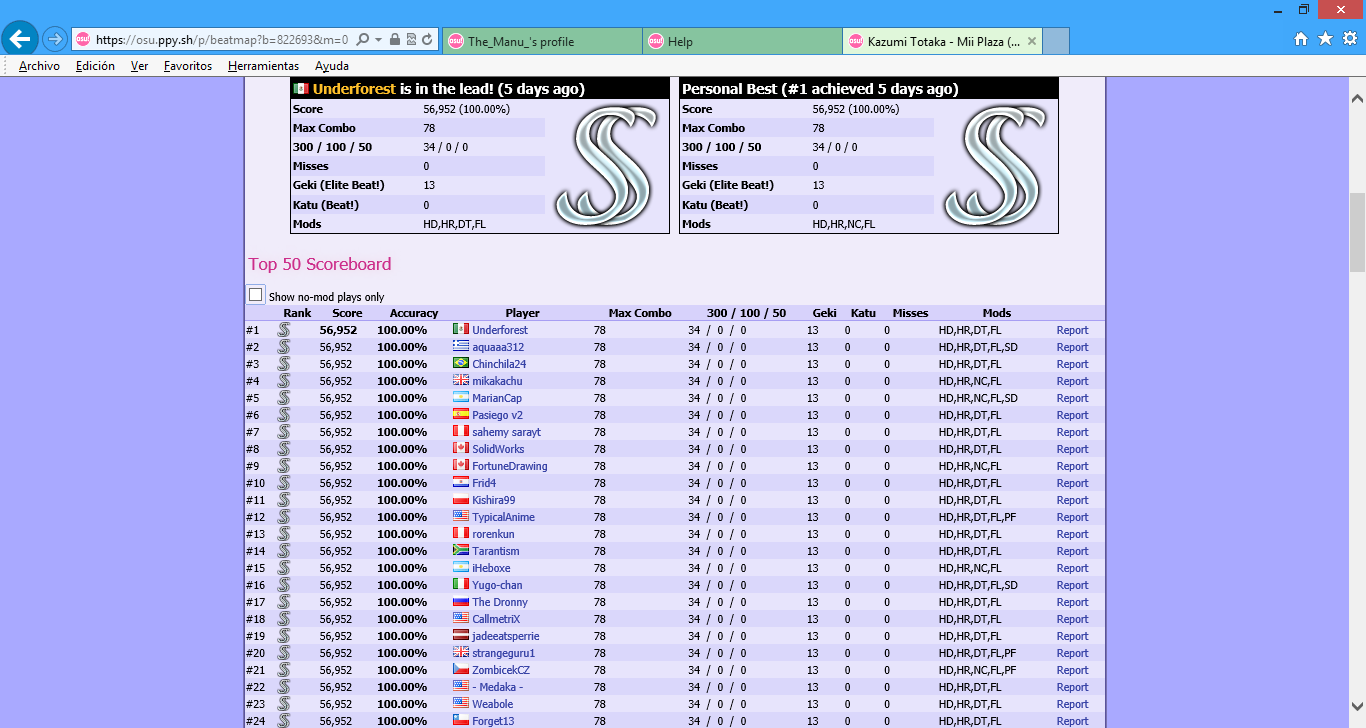The height and width of the screenshot is (728, 1366).
Task: Click the Personal Best panel title
Action: coord(820,89)
